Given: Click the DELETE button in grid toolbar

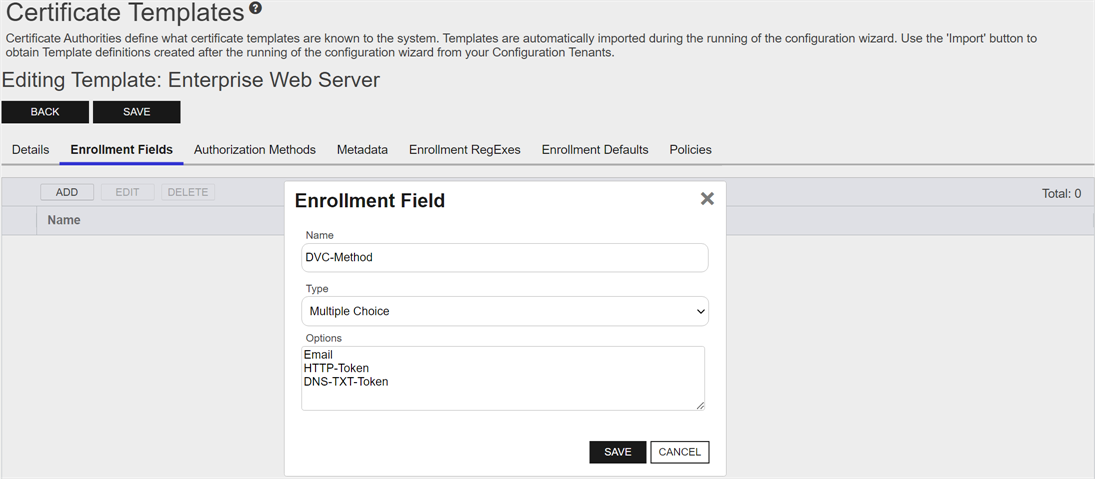Looking at the screenshot, I should 188,192.
